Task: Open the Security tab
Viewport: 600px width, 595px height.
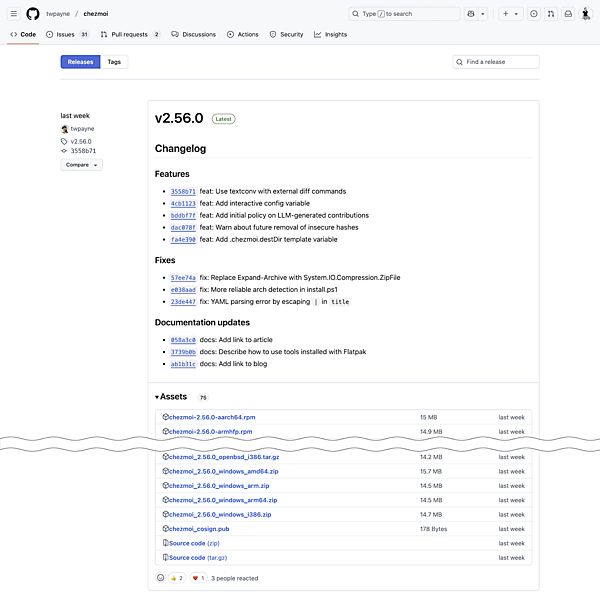Action: point(287,34)
